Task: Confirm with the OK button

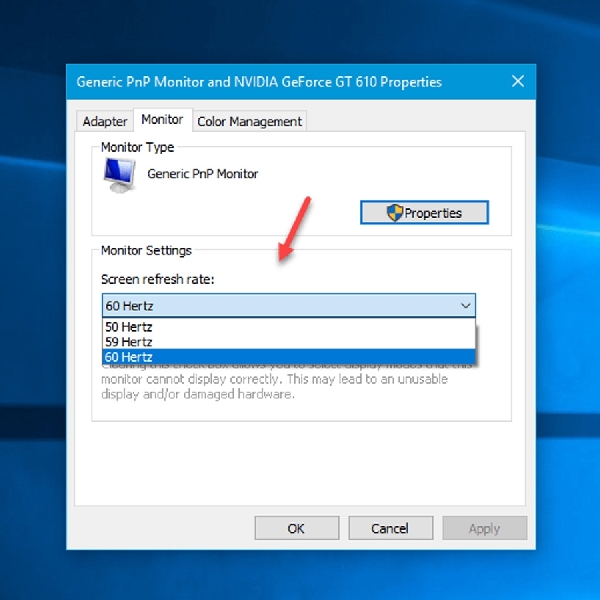Action: [x=297, y=528]
